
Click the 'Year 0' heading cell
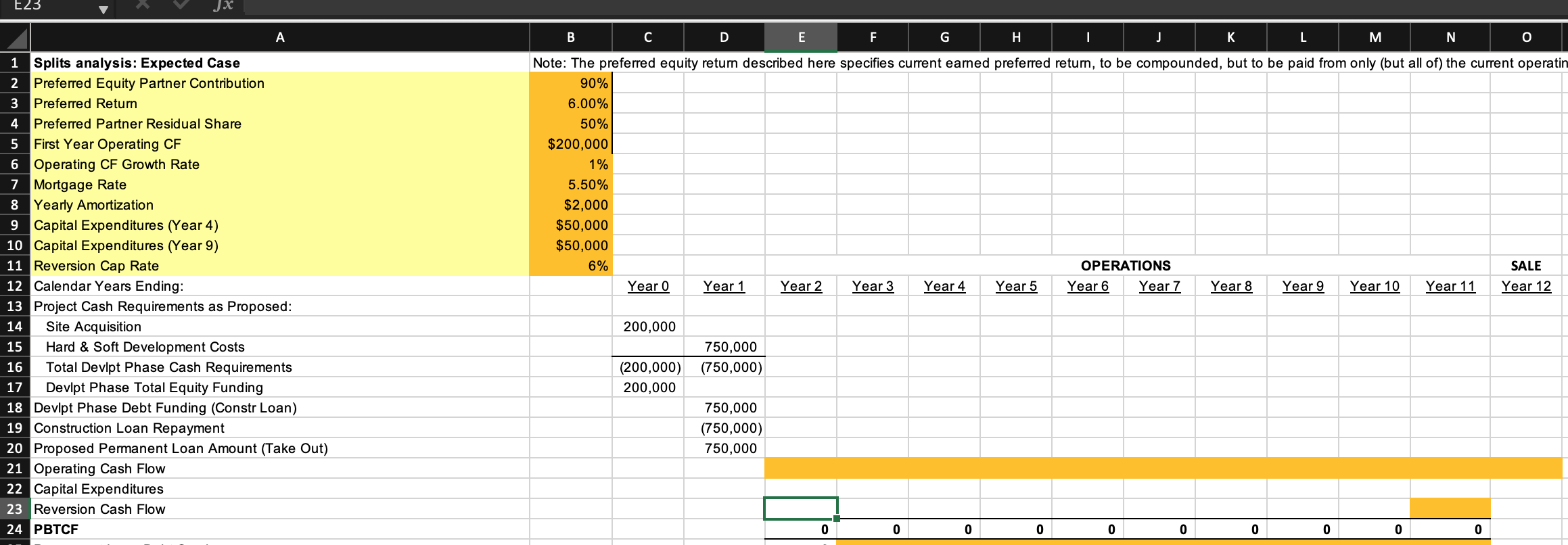pyautogui.click(x=648, y=286)
